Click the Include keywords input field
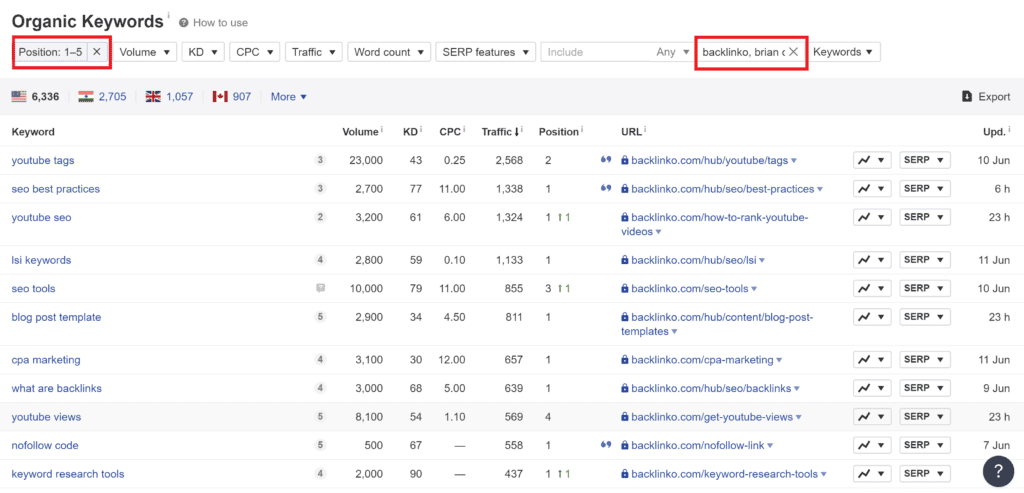Viewport: 1024px width, 493px height. click(x=598, y=52)
